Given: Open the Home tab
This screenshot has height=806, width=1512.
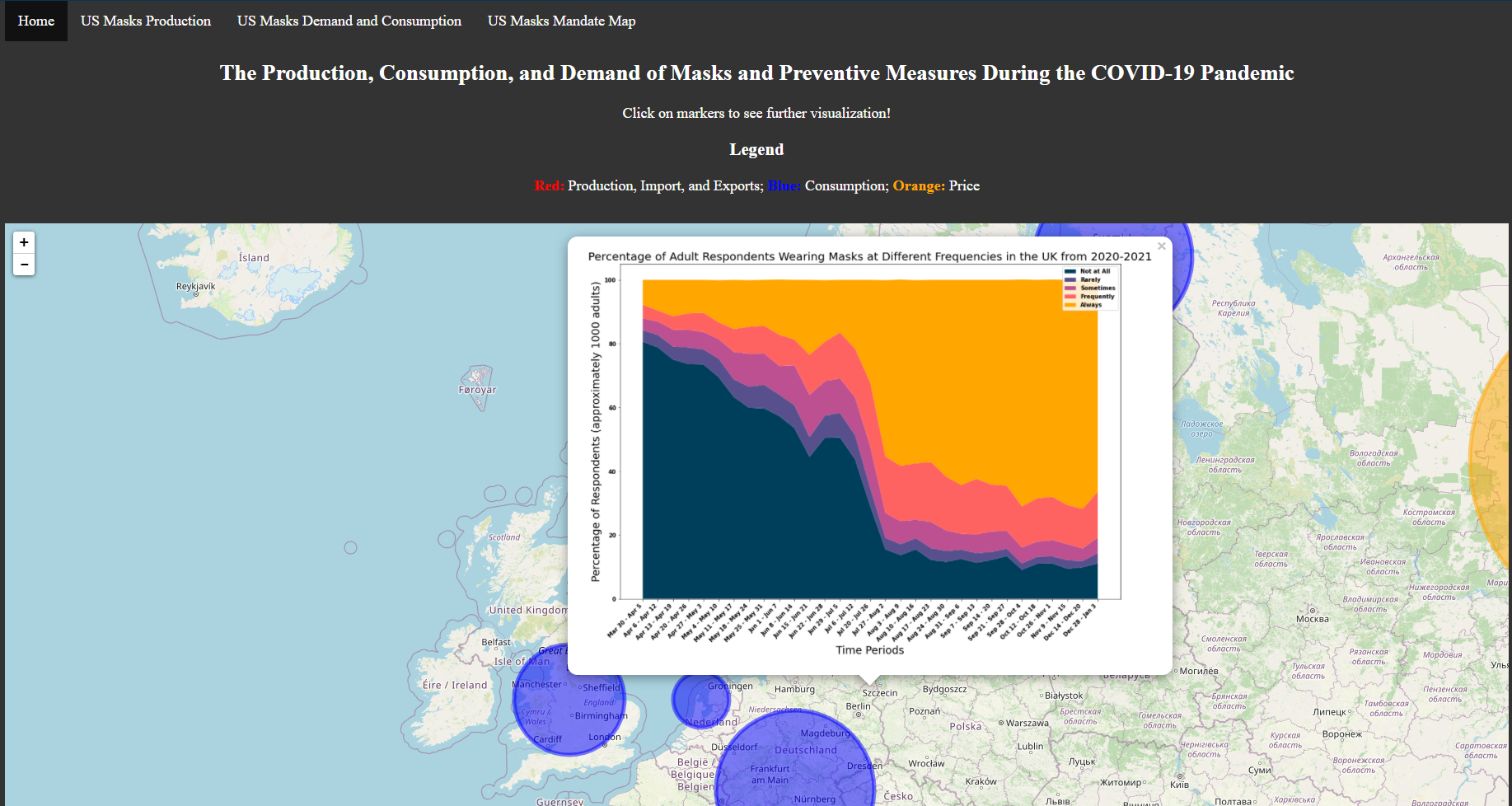Looking at the screenshot, I should pos(36,21).
